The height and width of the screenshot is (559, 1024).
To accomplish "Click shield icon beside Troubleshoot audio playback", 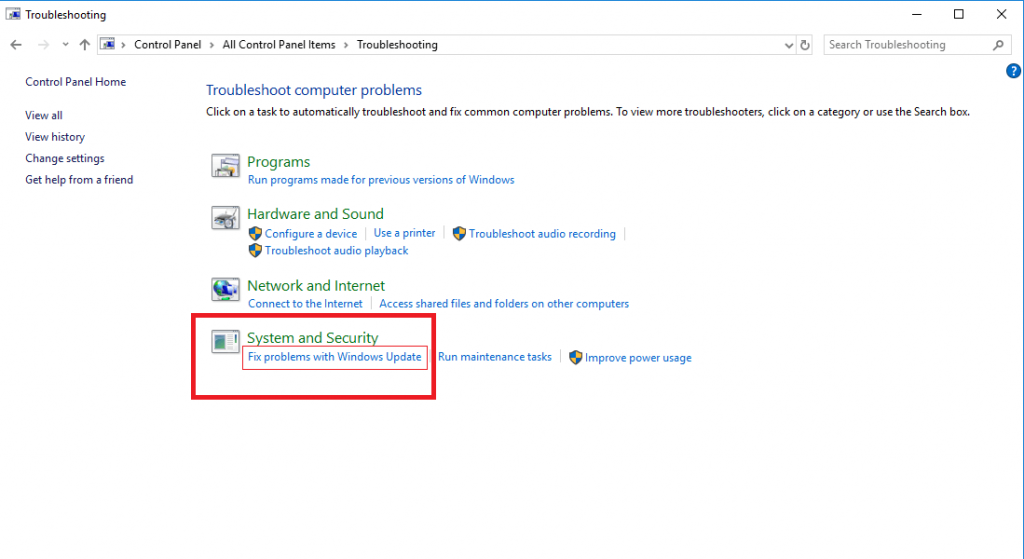I will pos(255,250).
